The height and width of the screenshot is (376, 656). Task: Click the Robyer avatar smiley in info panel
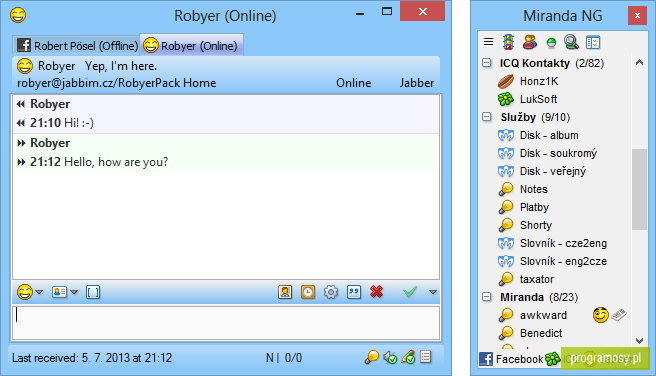click(25, 66)
